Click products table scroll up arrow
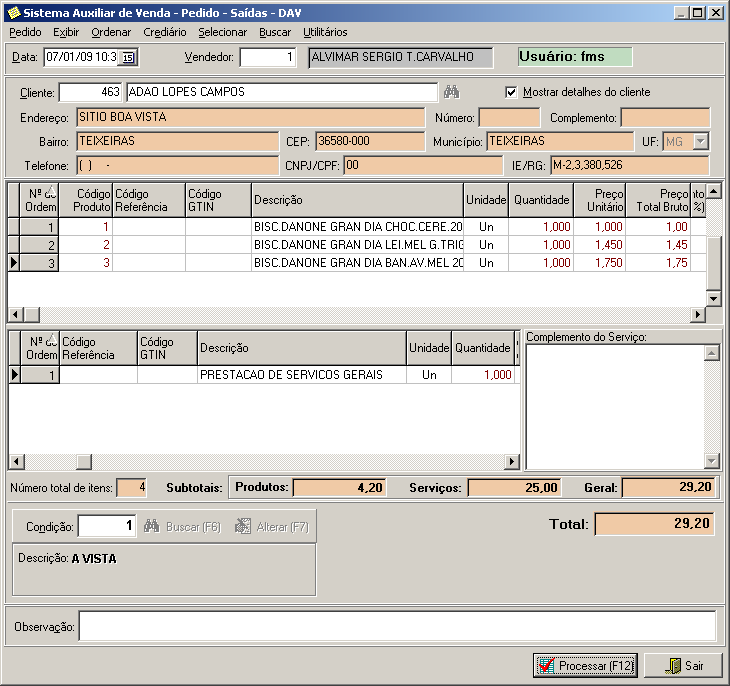The height and width of the screenshot is (686, 730). [714, 190]
